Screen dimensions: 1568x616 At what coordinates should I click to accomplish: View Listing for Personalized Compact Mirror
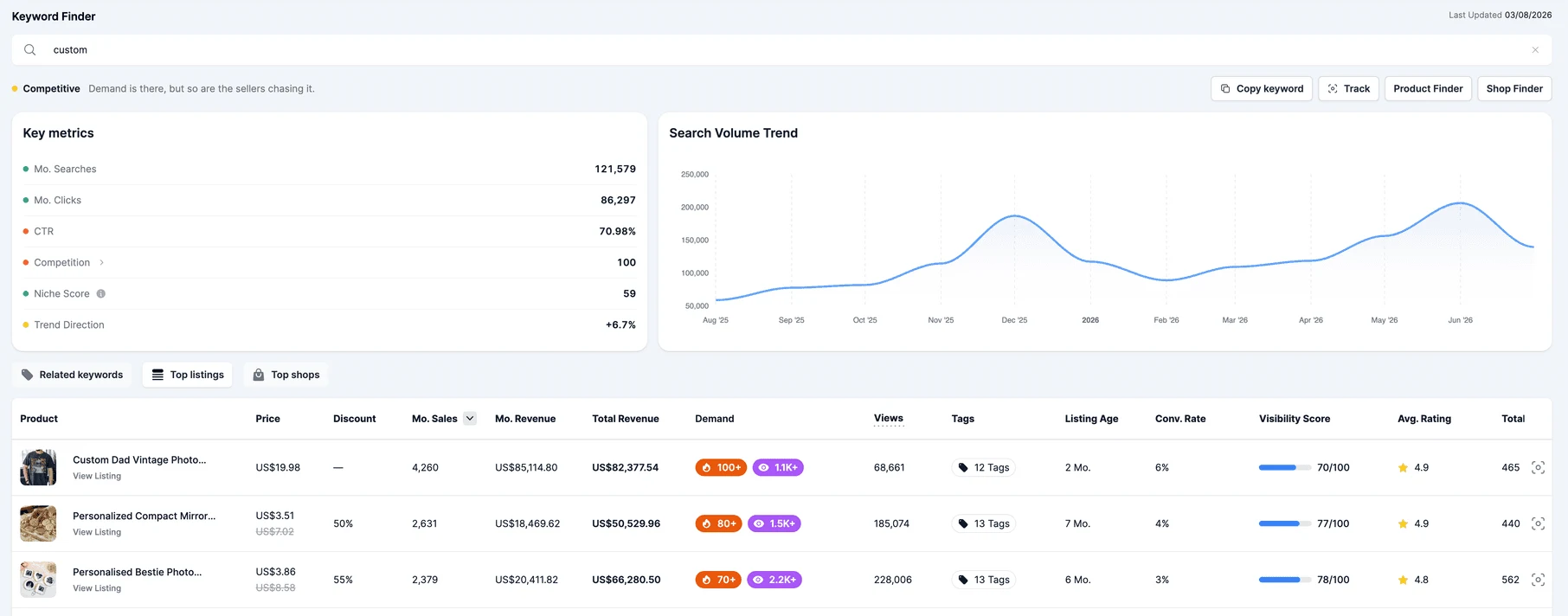(x=97, y=532)
